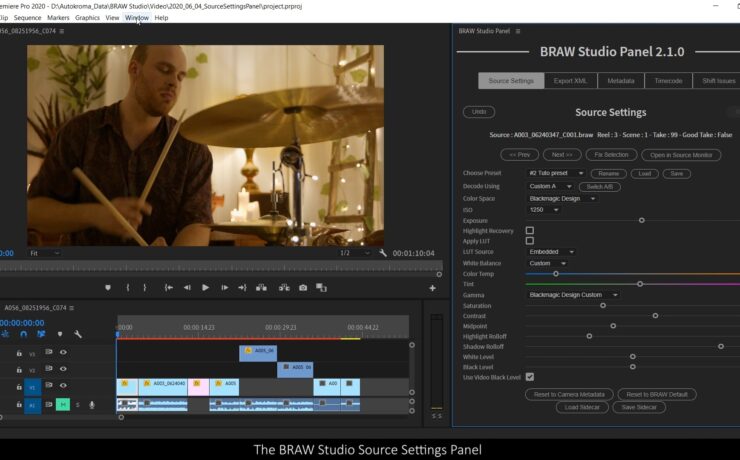The image size is (740, 460).
Task: Open timeline display settings wrench
Action: click(78, 334)
